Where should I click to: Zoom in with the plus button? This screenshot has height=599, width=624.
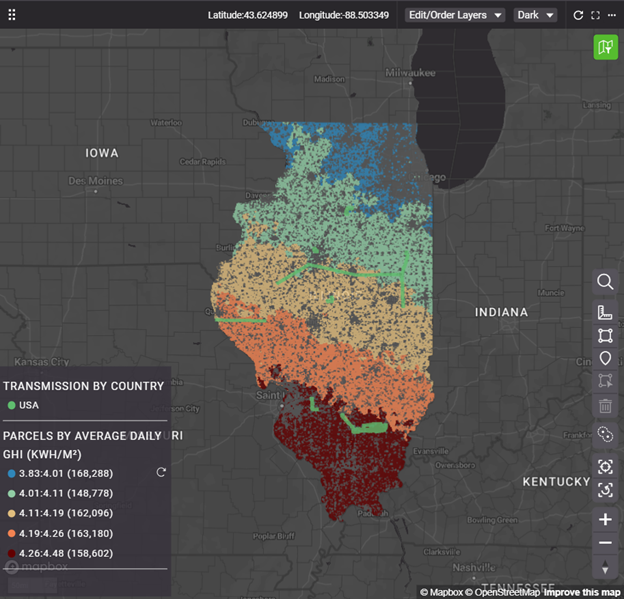point(605,520)
